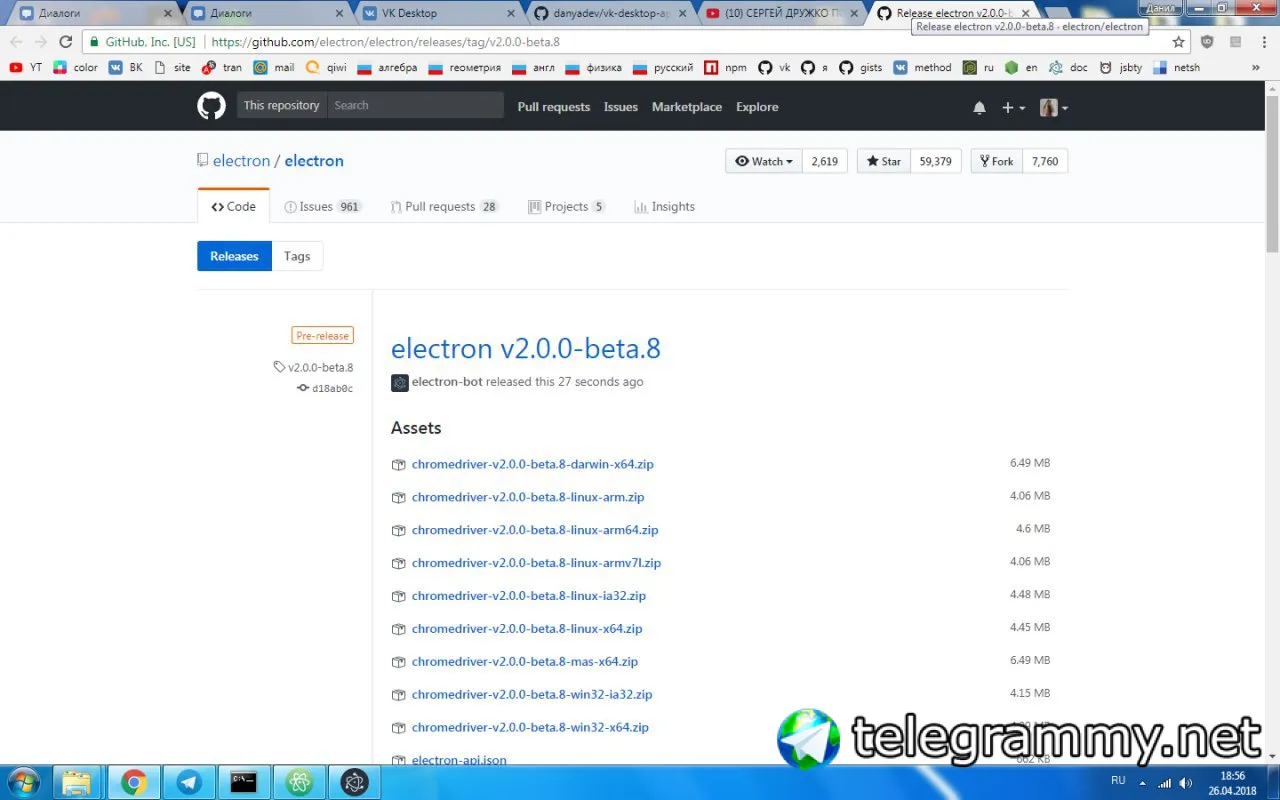The width and height of the screenshot is (1280, 800).
Task: Switch to the Insights tab
Action: 664,206
